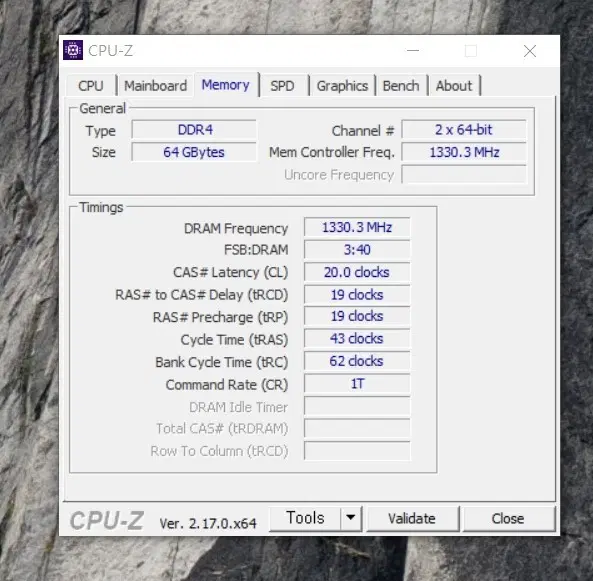
Task: Click the 64 GBytes size value
Action: click(x=194, y=152)
